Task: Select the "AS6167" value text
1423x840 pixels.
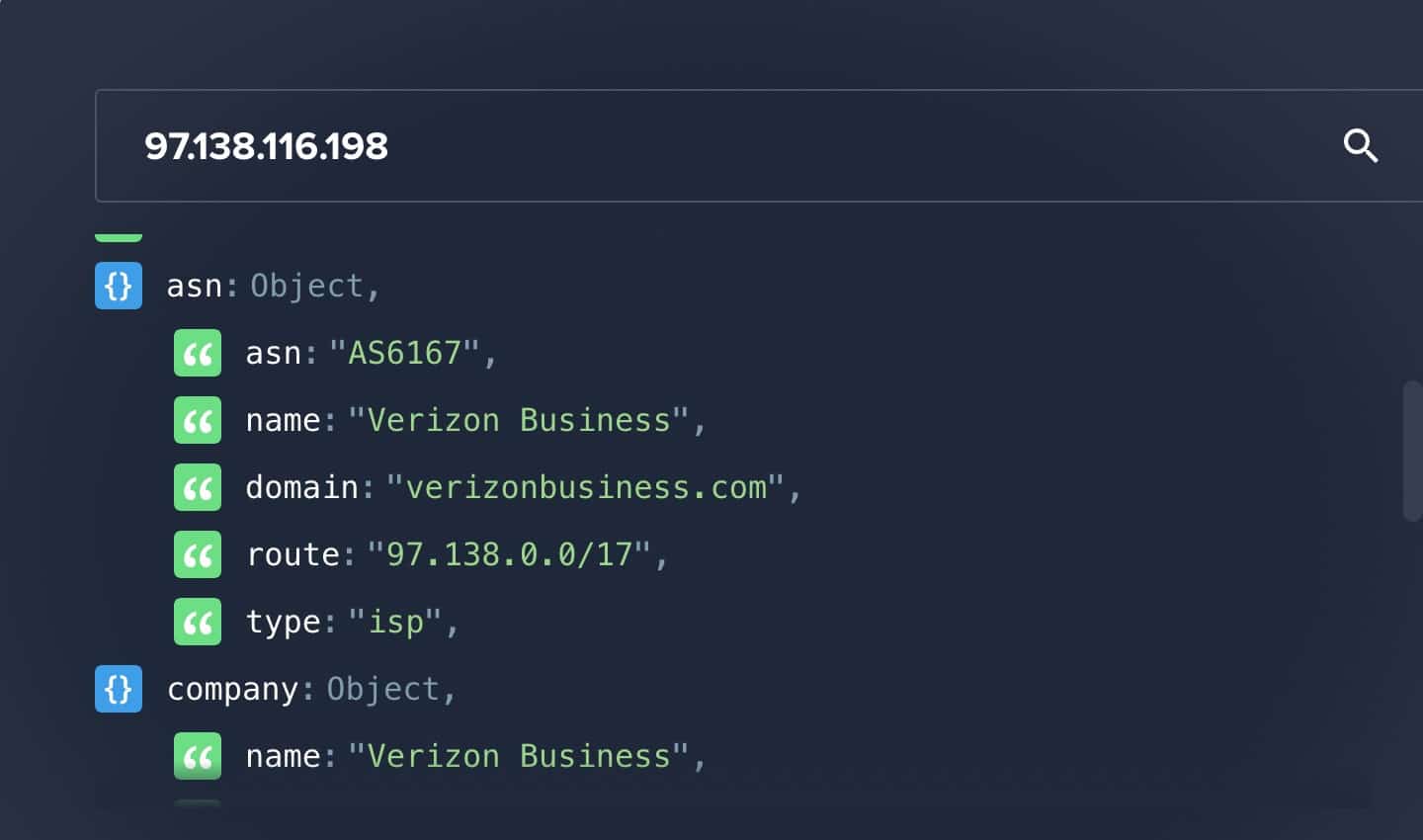Action: point(404,353)
